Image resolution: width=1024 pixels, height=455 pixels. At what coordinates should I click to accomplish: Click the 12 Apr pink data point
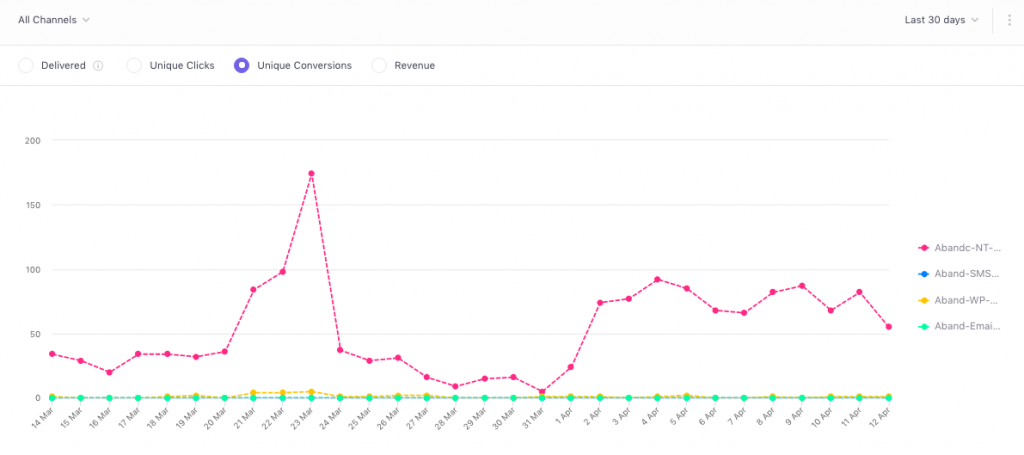888,327
